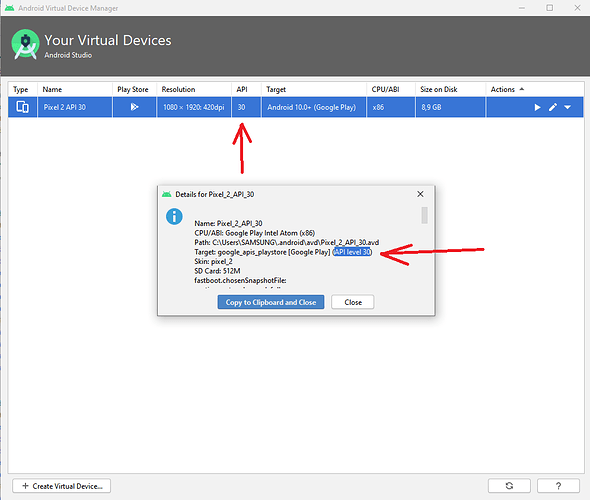This screenshot has width=590, height=500.
Task: Edit the AVD with pencil icon
Action: 552,108
